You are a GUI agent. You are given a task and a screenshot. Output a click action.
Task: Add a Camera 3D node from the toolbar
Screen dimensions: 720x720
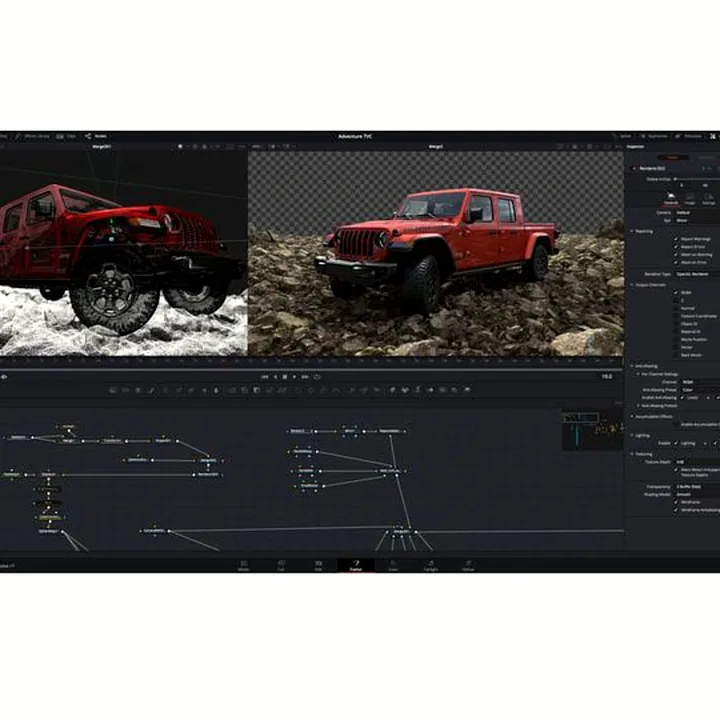(x=443, y=390)
